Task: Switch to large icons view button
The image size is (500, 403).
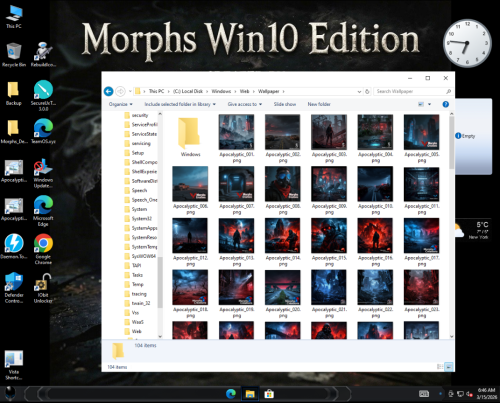Action: (x=449, y=367)
